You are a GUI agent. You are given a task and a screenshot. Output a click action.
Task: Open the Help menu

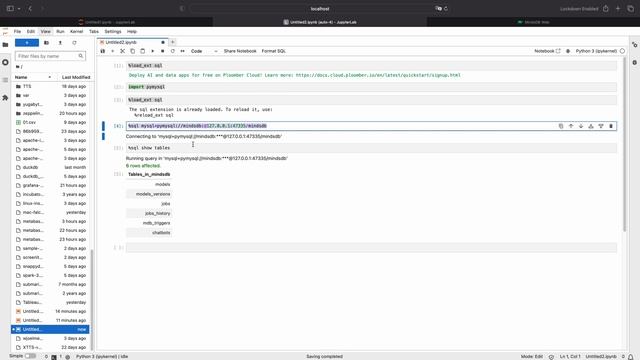click(x=131, y=31)
